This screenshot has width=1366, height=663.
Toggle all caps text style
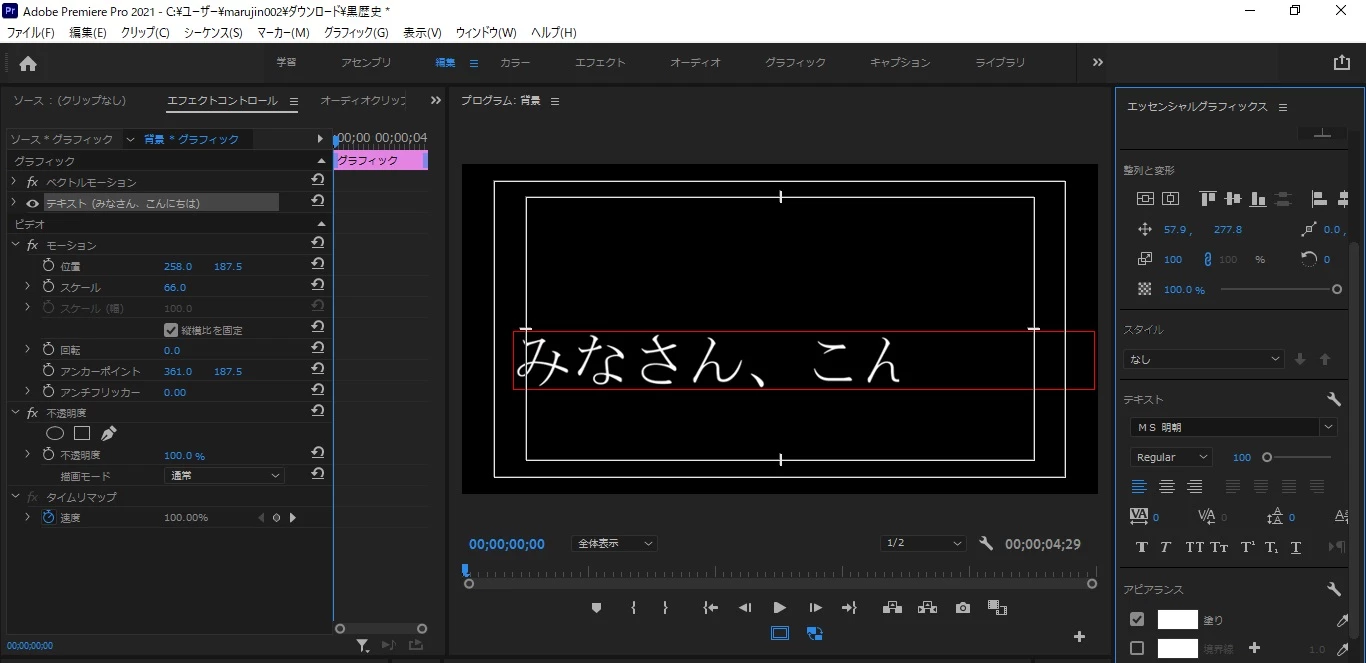[1194, 547]
